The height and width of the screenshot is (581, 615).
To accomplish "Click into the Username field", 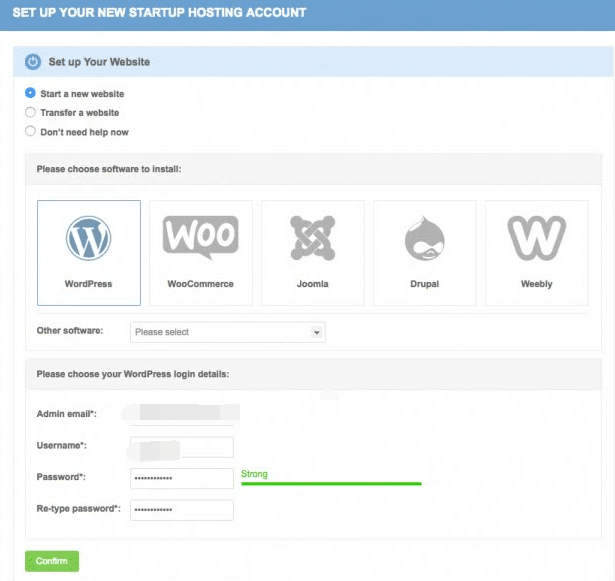I will pyautogui.click(x=182, y=447).
